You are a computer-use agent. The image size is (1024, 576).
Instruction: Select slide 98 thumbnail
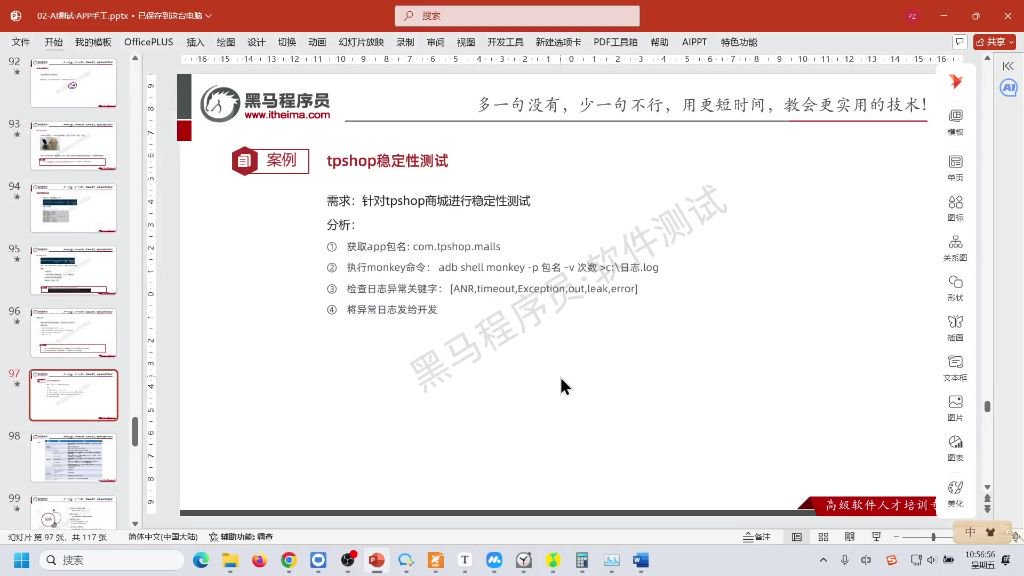[73, 457]
